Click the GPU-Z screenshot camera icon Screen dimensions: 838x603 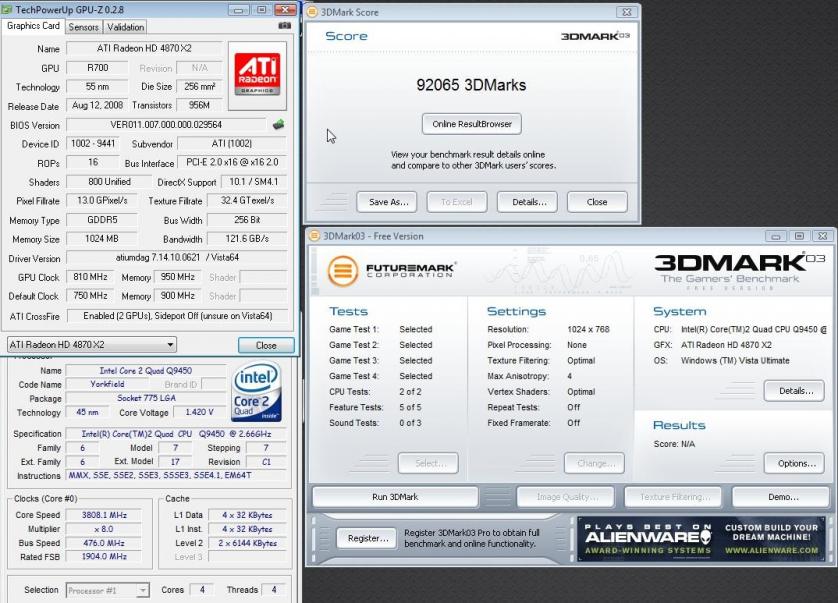pos(285,26)
